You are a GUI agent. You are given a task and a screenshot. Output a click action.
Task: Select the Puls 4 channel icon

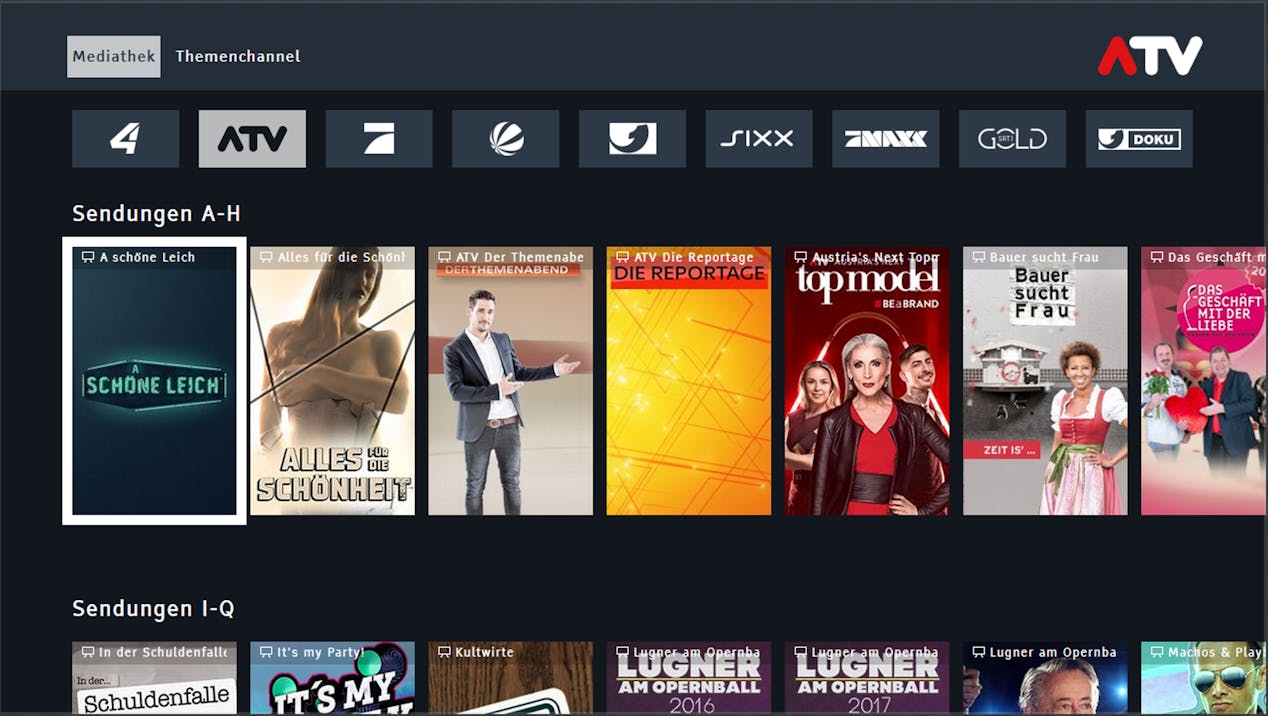click(x=126, y=139)
